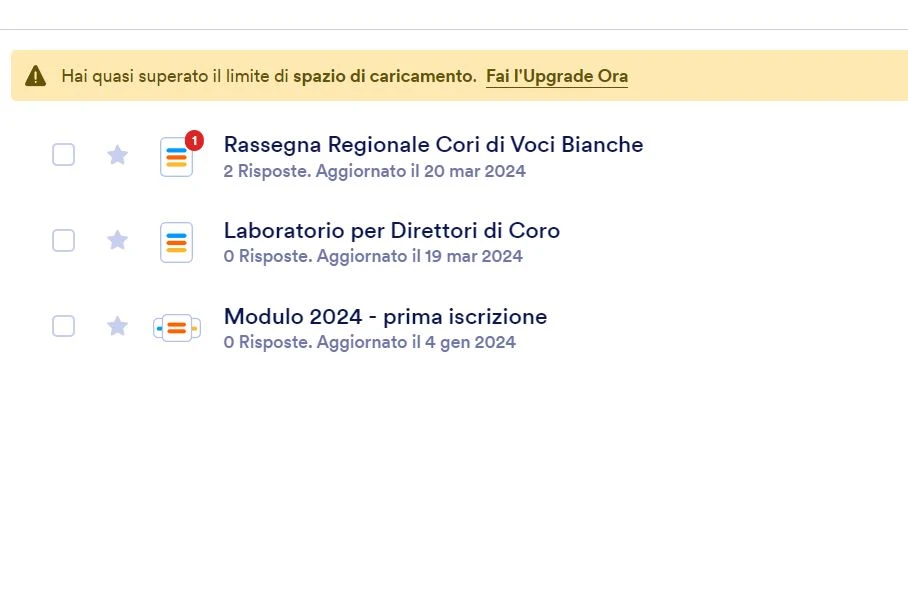
Task: Select the Rassegna Regionale form checkbox
Action: 63,155
